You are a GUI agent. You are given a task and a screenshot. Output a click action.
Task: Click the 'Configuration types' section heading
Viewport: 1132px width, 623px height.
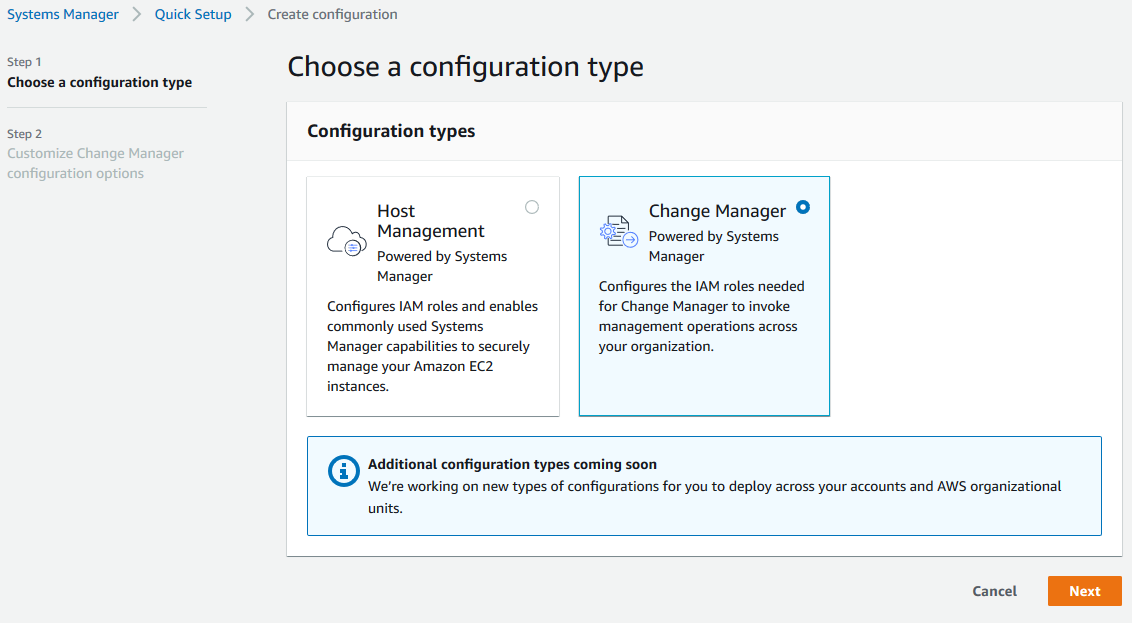pos(391,131)
